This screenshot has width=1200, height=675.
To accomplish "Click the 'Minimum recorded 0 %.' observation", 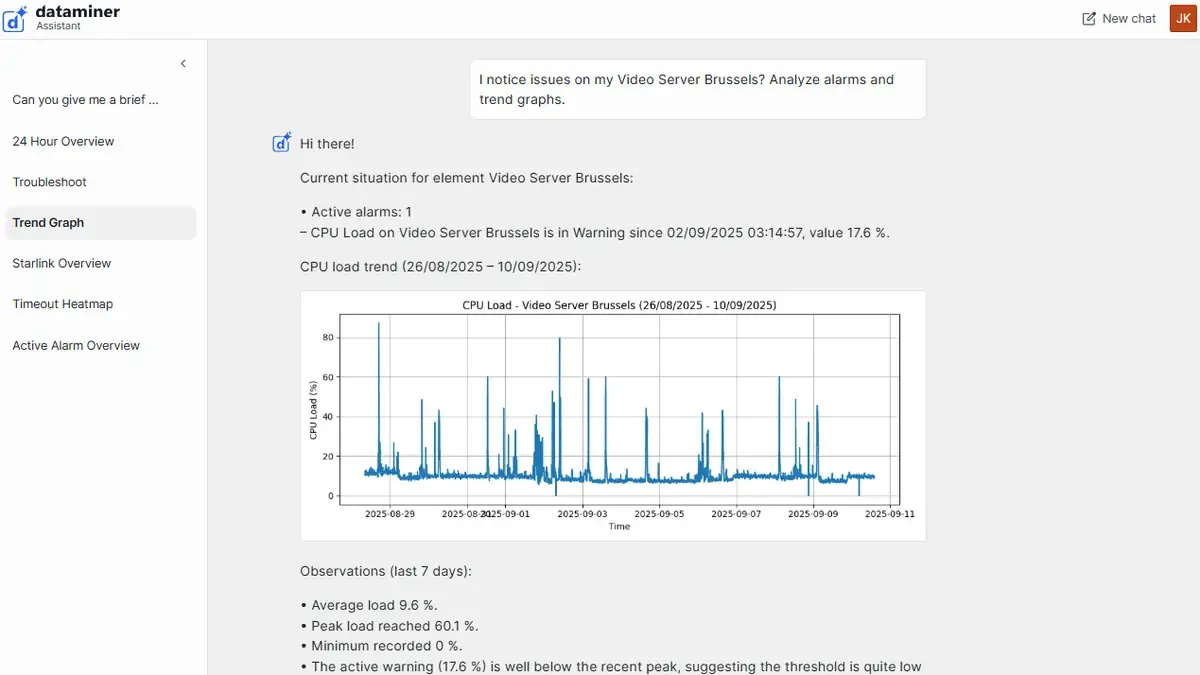I will tap(381, 646).
